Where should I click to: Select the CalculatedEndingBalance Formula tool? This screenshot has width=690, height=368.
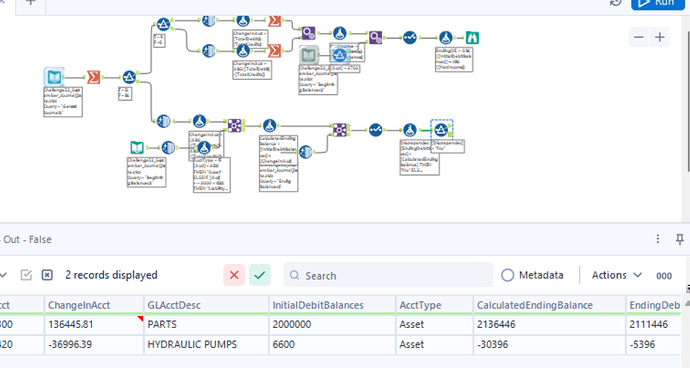pos(269,125)
